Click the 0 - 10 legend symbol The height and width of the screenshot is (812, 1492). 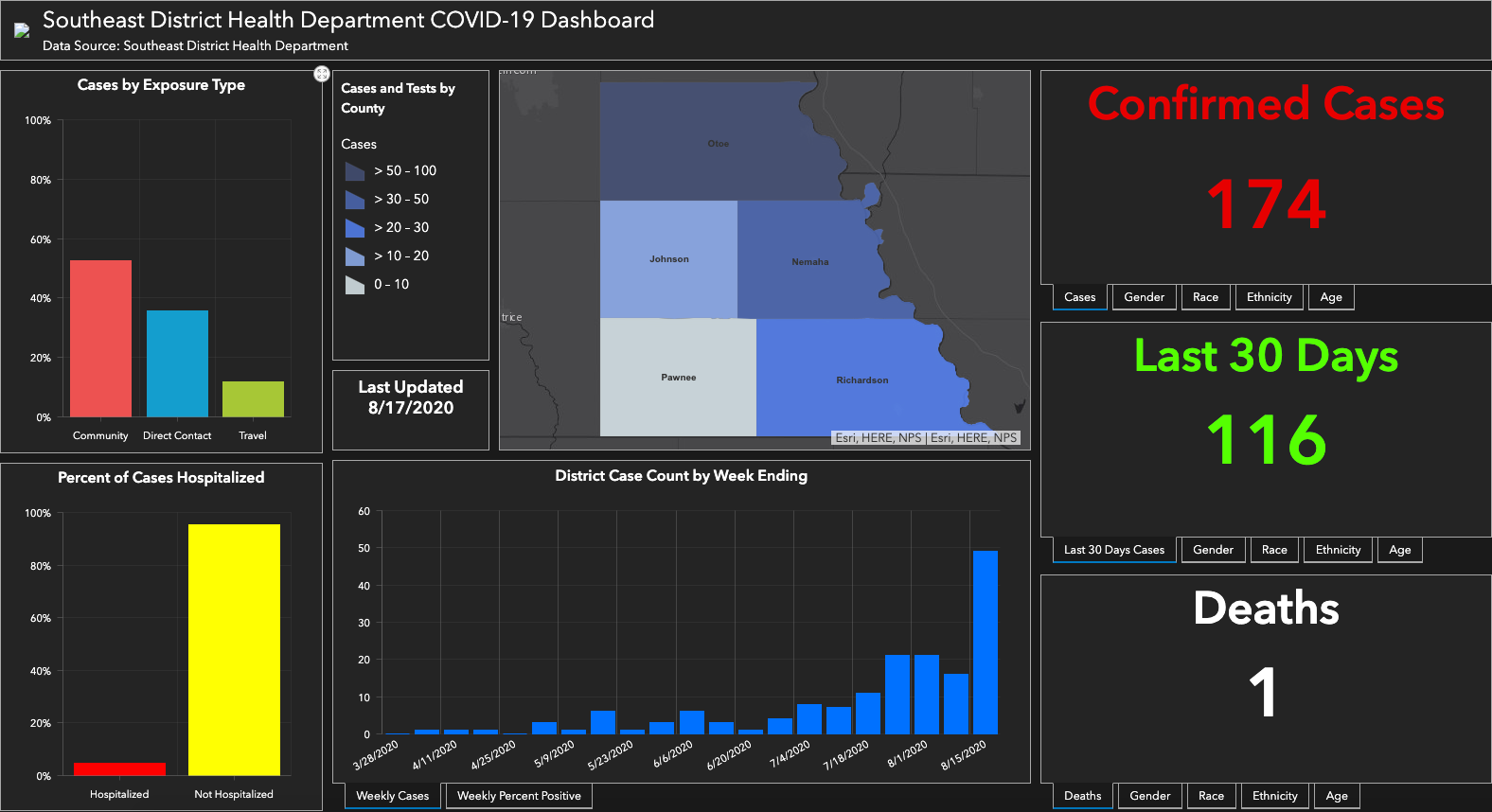[x=355, y=285]
